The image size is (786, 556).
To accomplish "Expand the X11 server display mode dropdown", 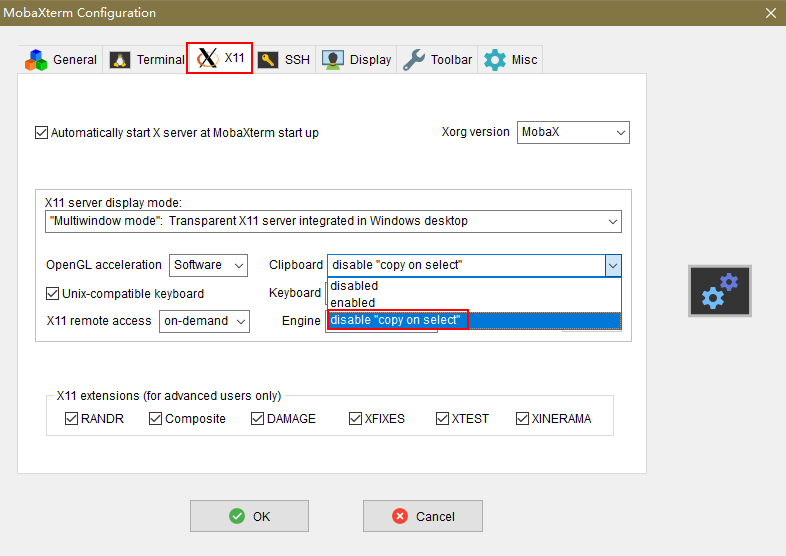I will click(333, 222).
